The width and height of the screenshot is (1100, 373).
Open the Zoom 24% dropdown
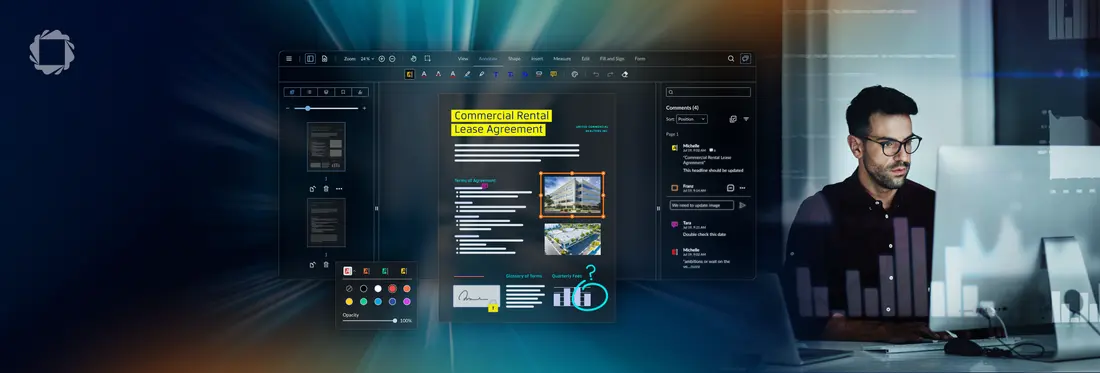click(x=368, y=59)
